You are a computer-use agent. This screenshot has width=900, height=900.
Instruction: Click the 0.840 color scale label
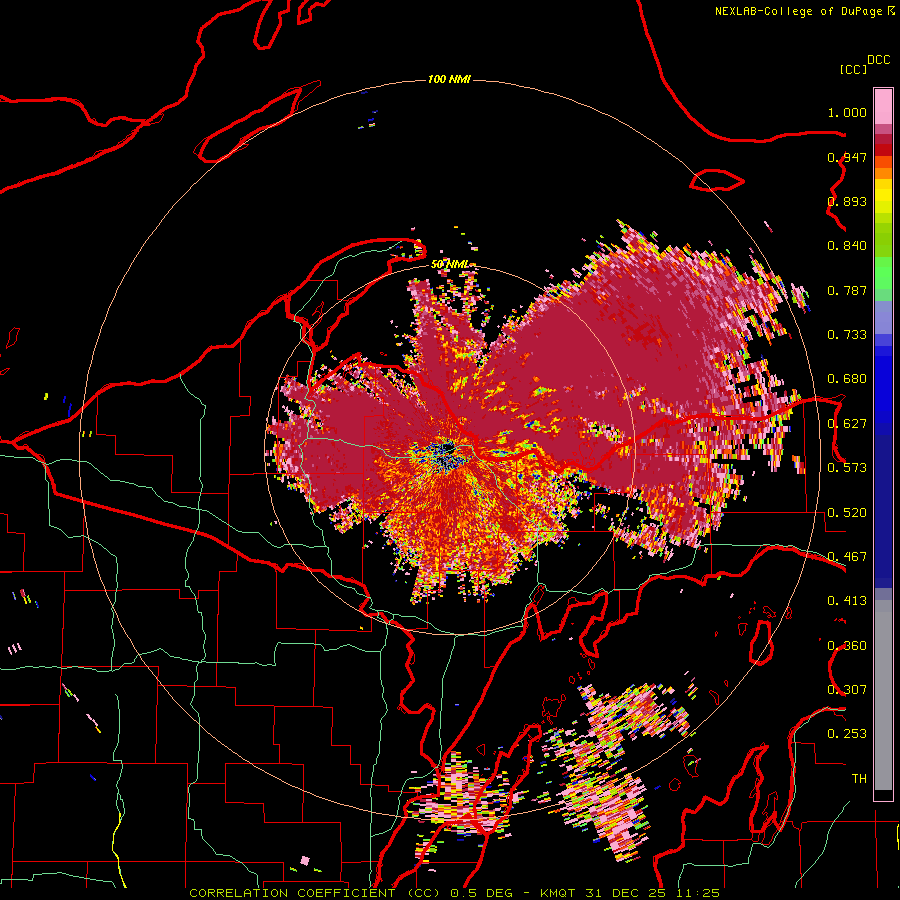point(847,246)
